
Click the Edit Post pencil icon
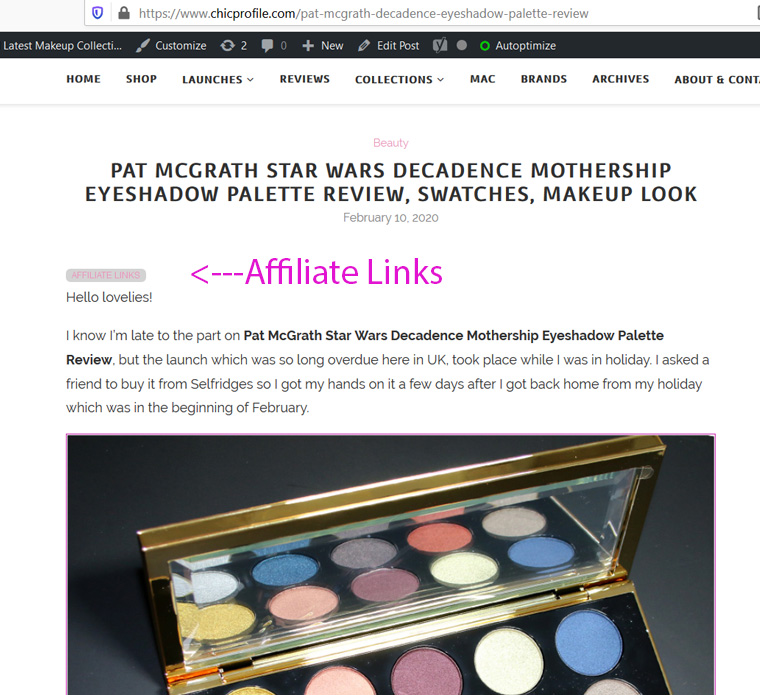pyautogui.click(x=364, y=46)
